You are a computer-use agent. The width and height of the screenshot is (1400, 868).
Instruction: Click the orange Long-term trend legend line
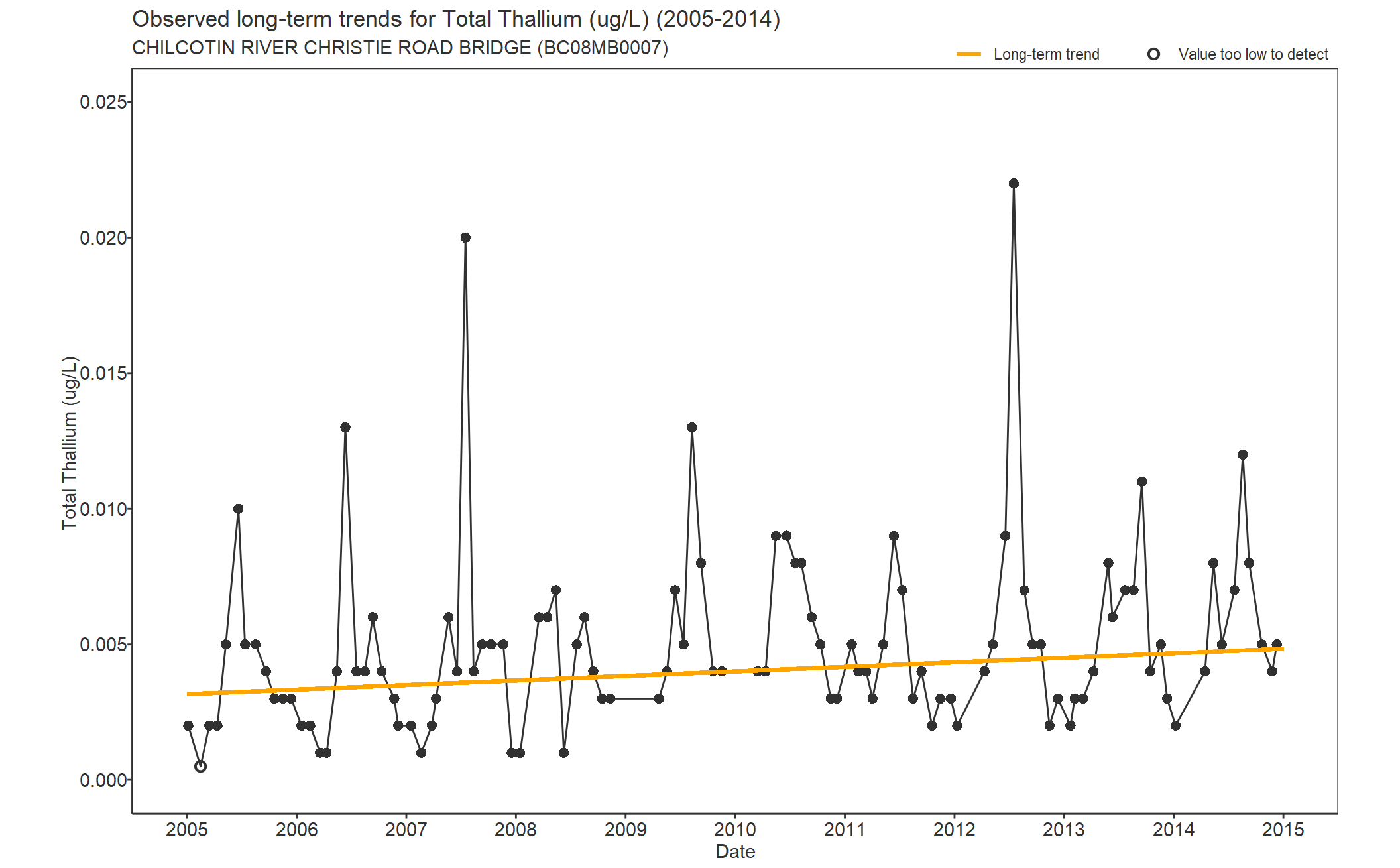[x=968, y=54]
